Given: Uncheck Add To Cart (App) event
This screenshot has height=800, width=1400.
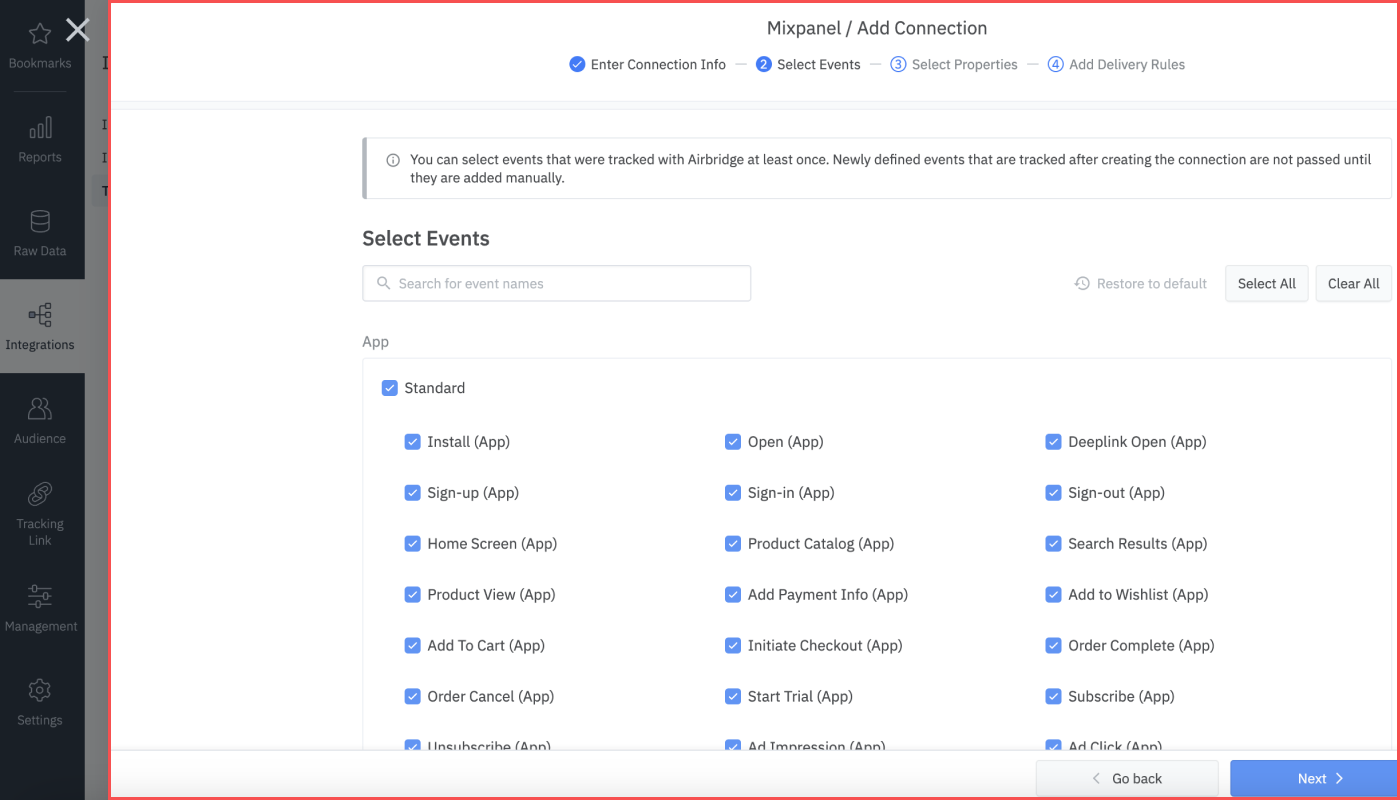Looking at the screenshot, I should coord(412,645).
